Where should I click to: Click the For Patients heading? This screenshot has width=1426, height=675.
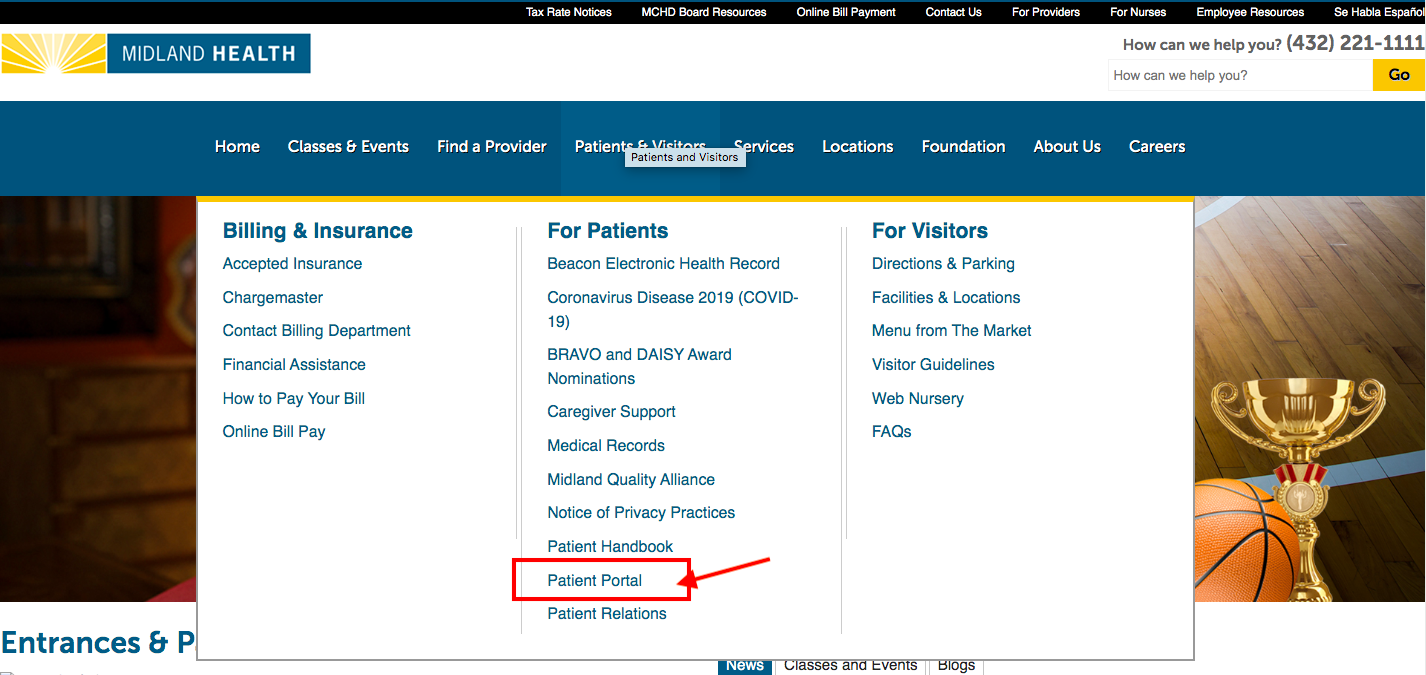pos(608,231)
